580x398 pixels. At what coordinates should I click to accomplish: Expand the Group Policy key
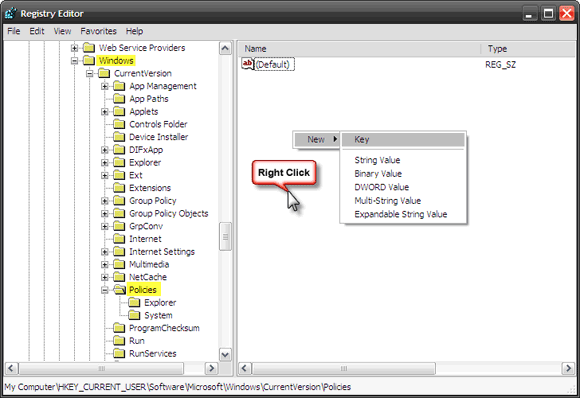click(x=105, y=201)
